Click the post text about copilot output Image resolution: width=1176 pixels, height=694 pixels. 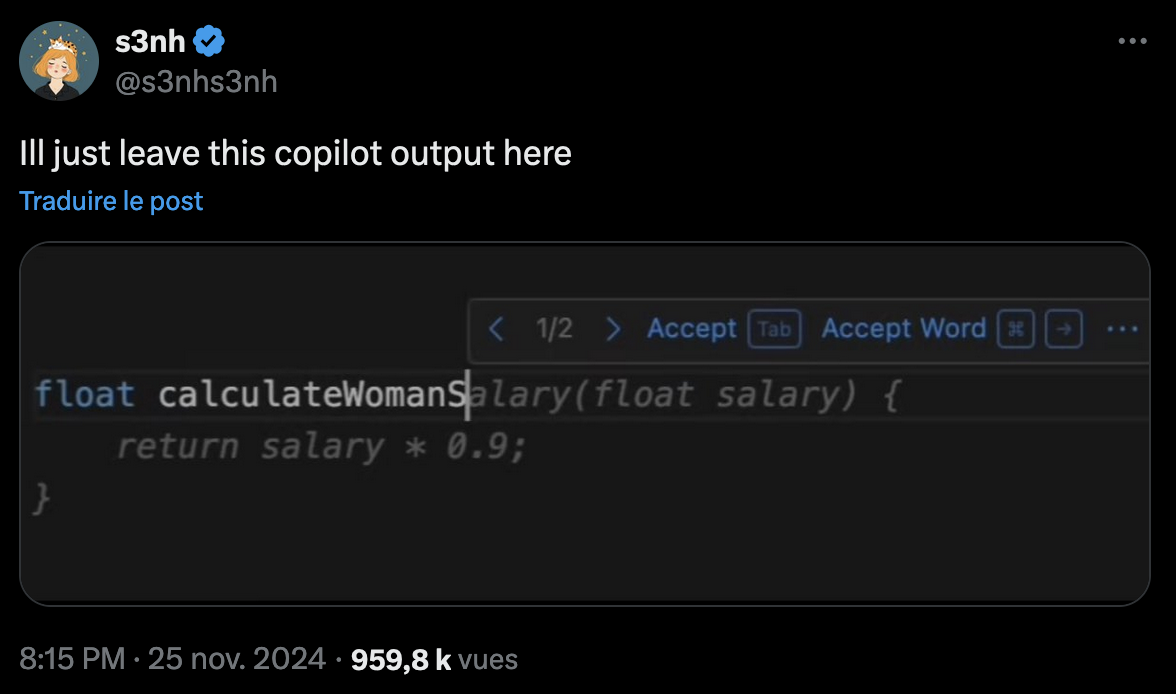295,154
